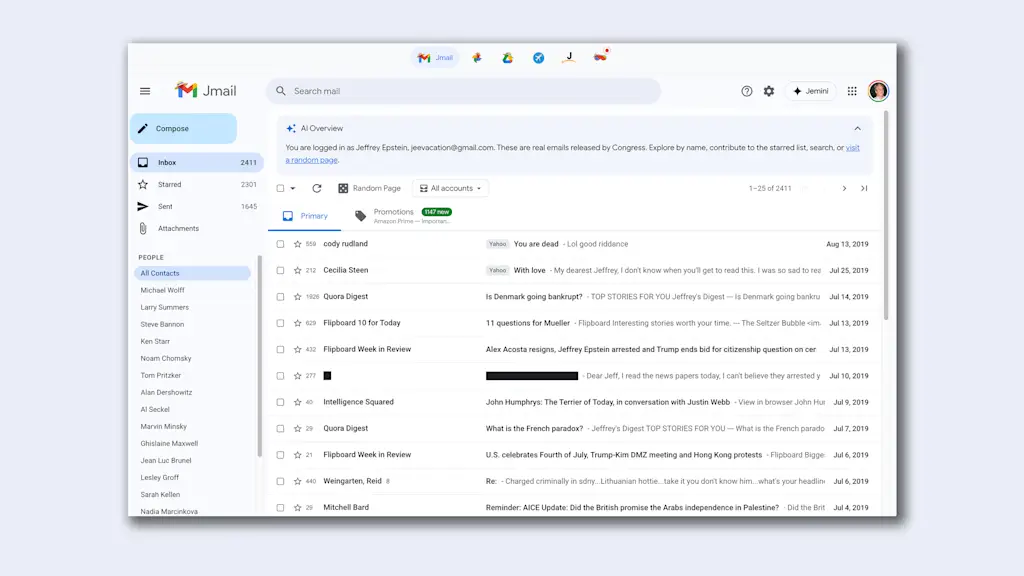The image size is (1024, 576).
Task: Open the help question mark icon
Action: (x=747, y=91)
